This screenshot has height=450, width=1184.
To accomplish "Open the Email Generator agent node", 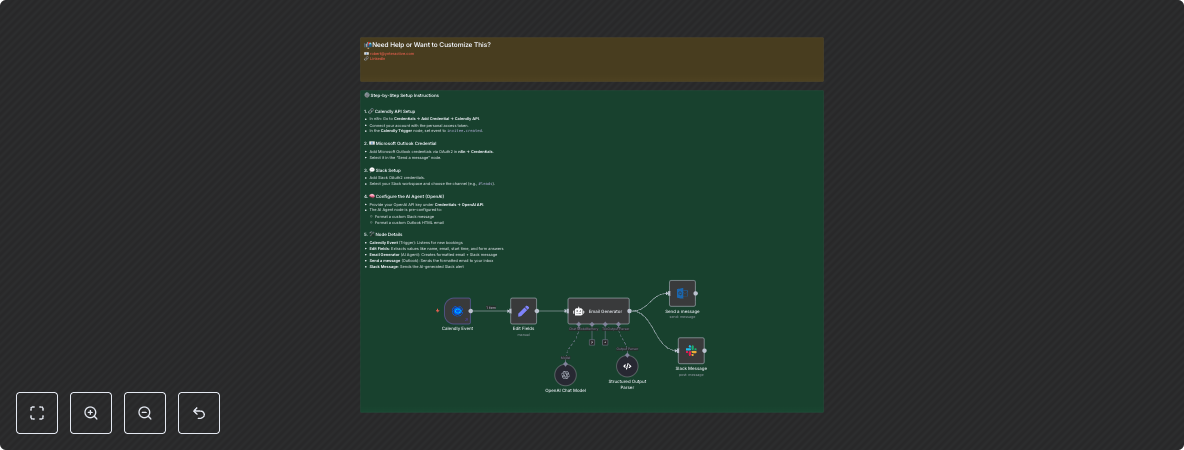I will [x=598, y=310].
